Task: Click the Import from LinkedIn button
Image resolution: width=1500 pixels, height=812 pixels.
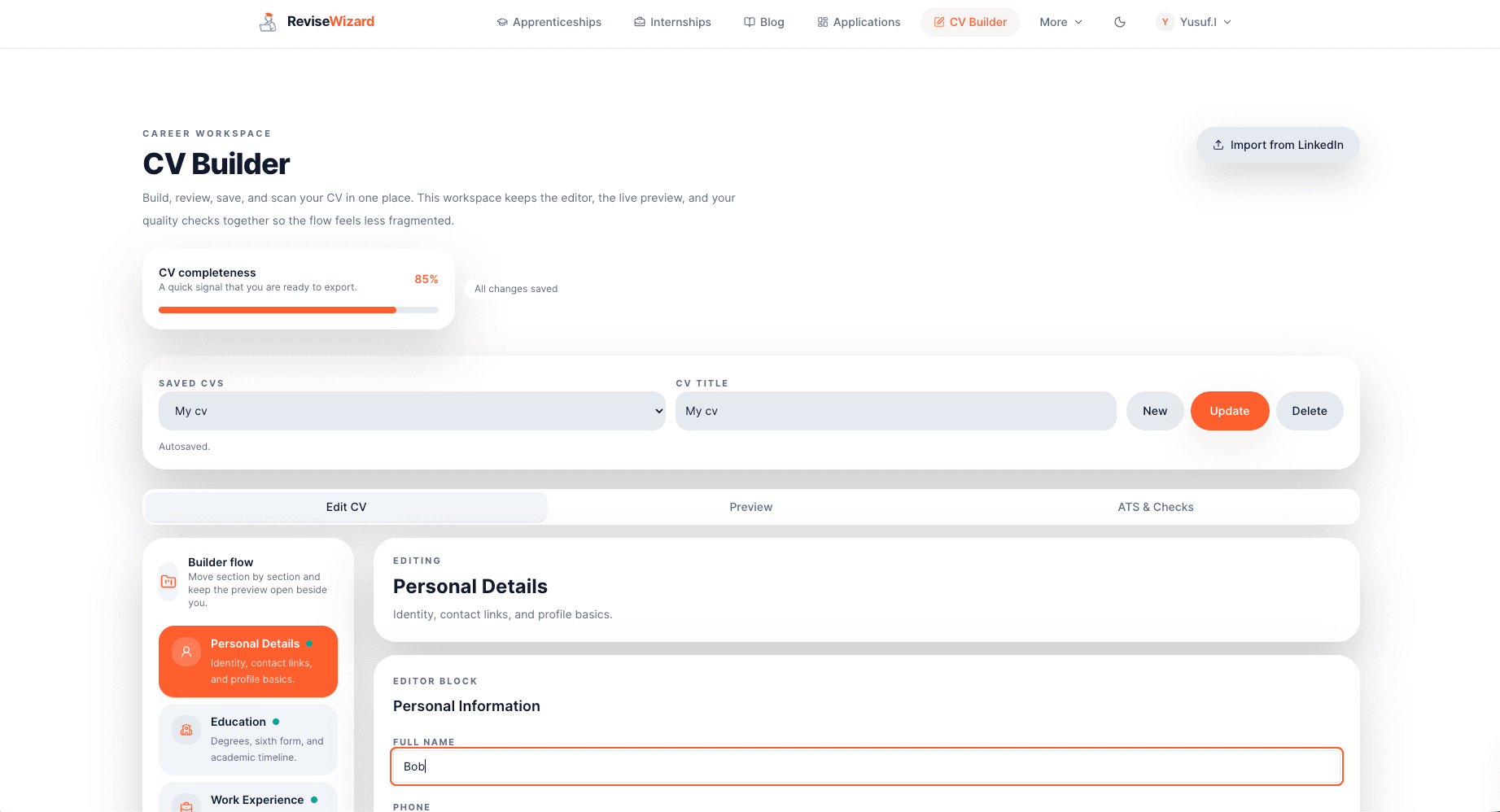Action: coord(1278,145)
